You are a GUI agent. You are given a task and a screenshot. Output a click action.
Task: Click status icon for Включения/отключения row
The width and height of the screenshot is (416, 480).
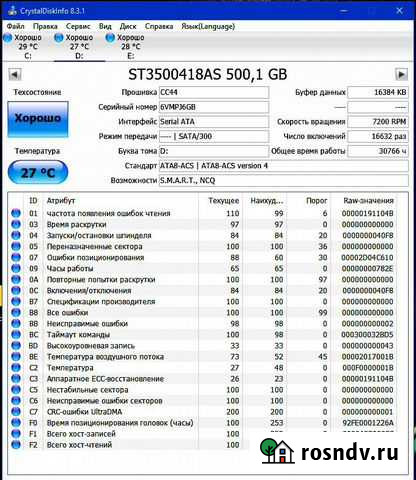tap(16, 290)
